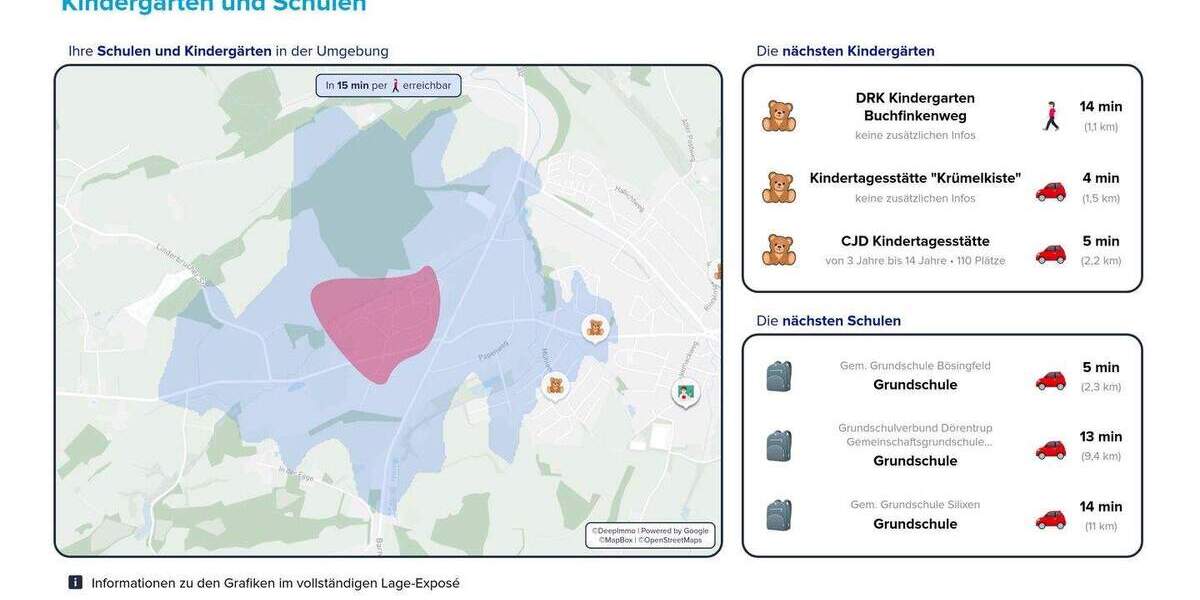Open the CJD Kindertagesstätte entry title
Image resolution: width=1200 pixels, height=600 pixels.
(915, 241)
